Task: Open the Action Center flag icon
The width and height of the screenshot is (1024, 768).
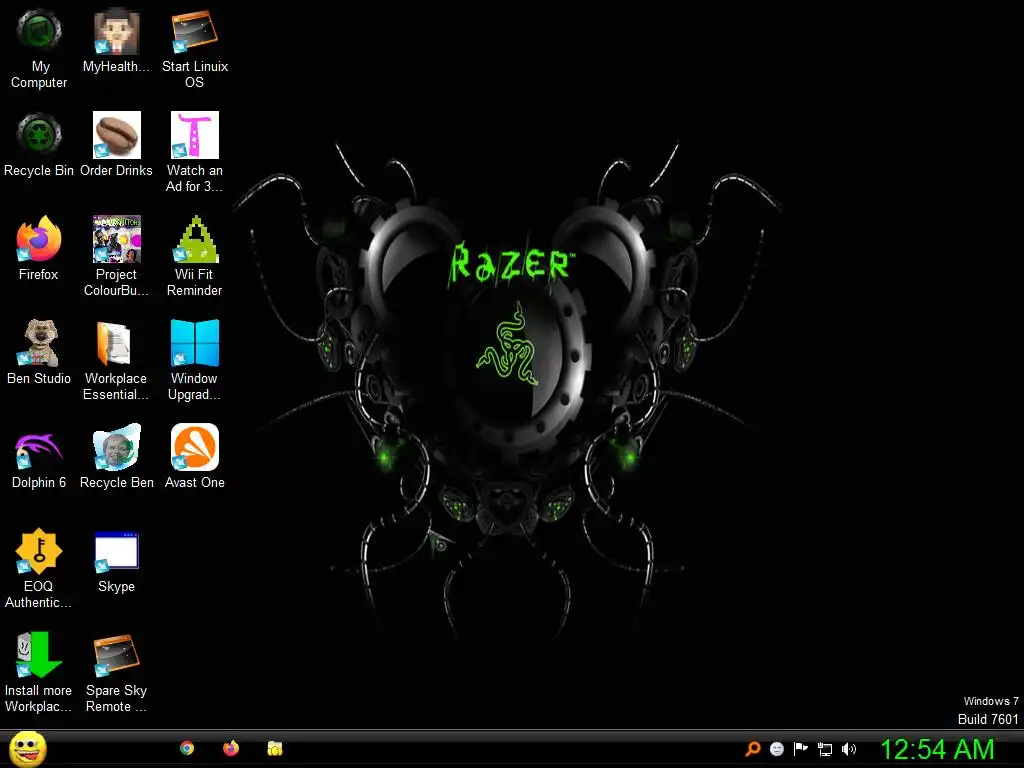Action: (801, 748)
